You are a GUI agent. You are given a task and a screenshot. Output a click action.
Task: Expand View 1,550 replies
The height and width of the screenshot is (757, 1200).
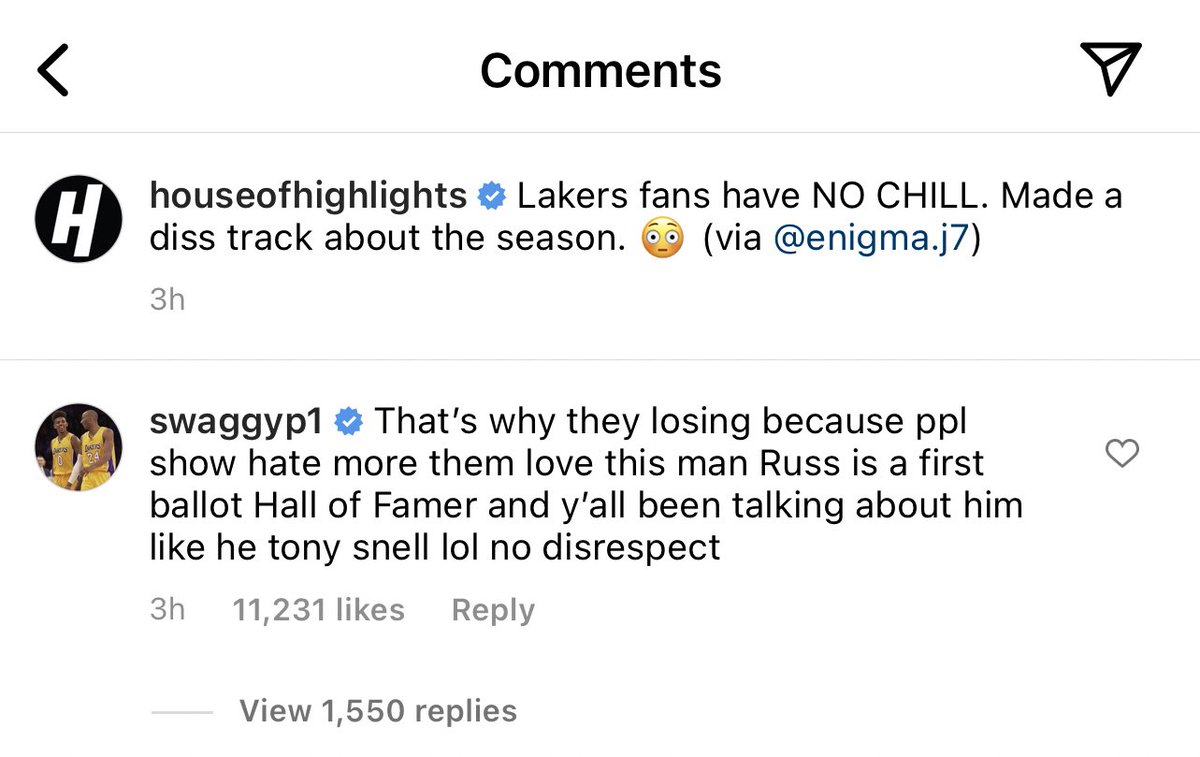click(x=378, y=711)
